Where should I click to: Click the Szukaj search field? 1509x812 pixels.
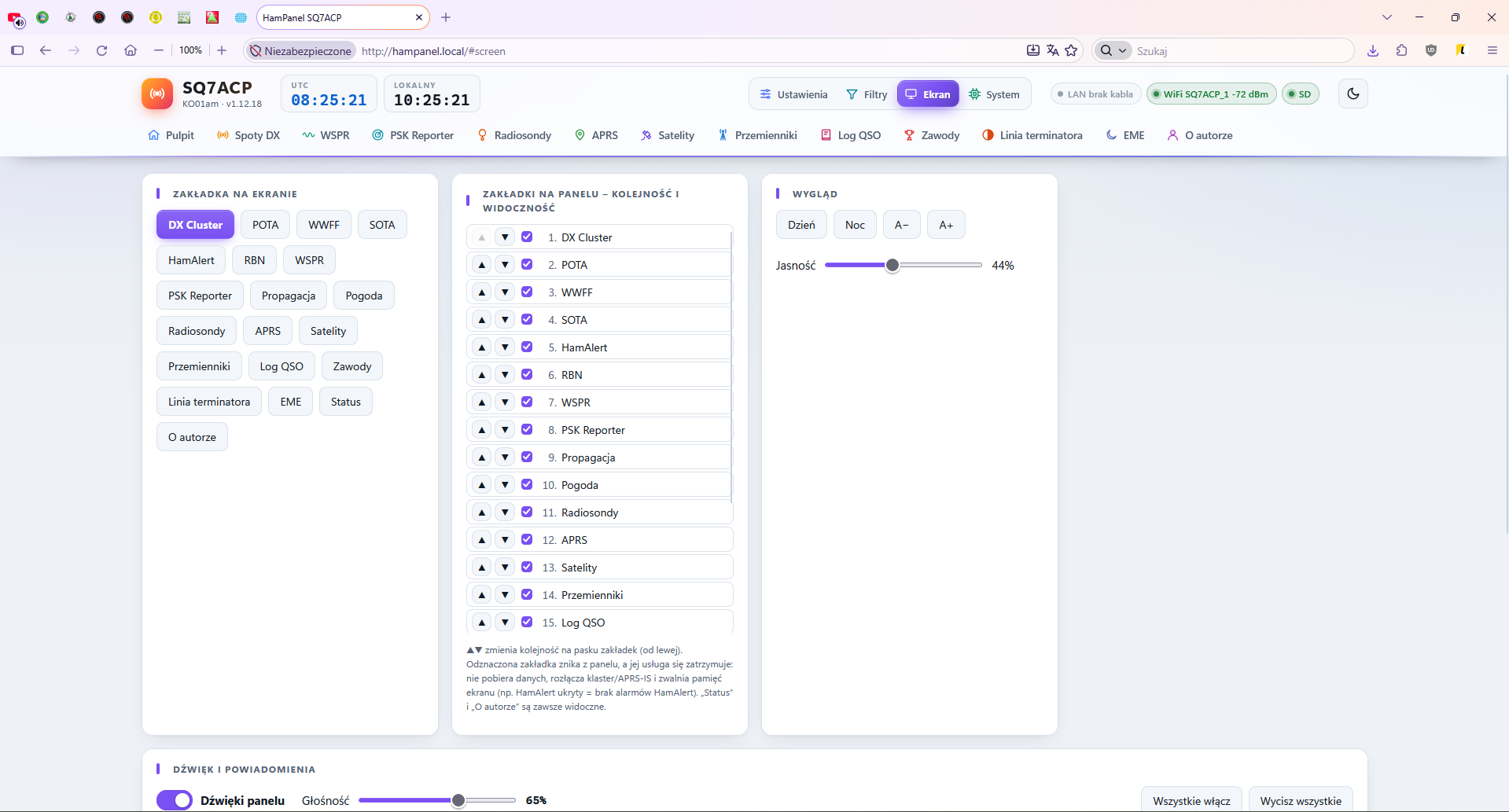[1241, 50]
